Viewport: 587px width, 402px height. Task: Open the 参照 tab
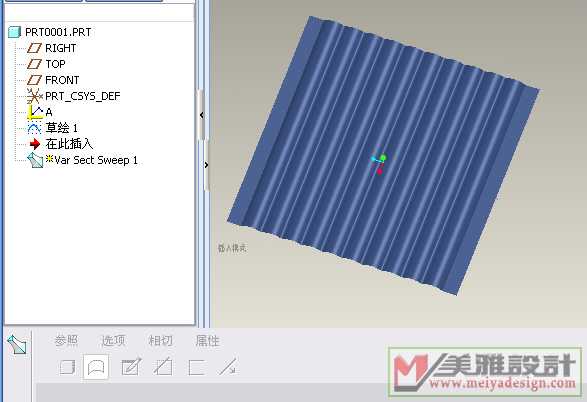tap(66, 340)
